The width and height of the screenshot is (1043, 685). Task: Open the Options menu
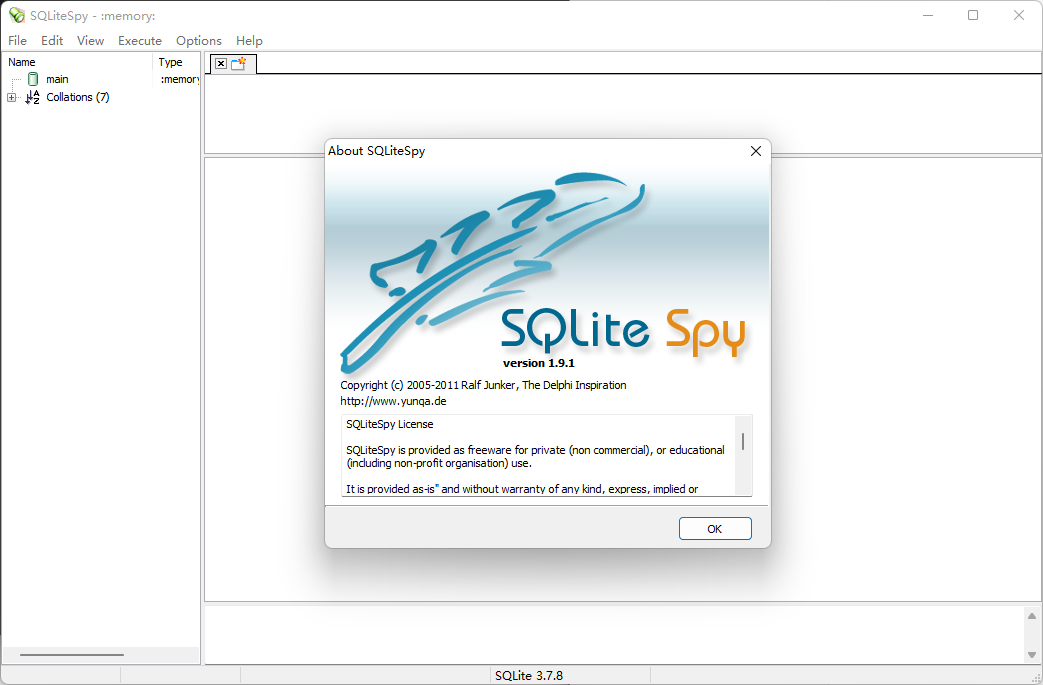[x=198, y=41]
